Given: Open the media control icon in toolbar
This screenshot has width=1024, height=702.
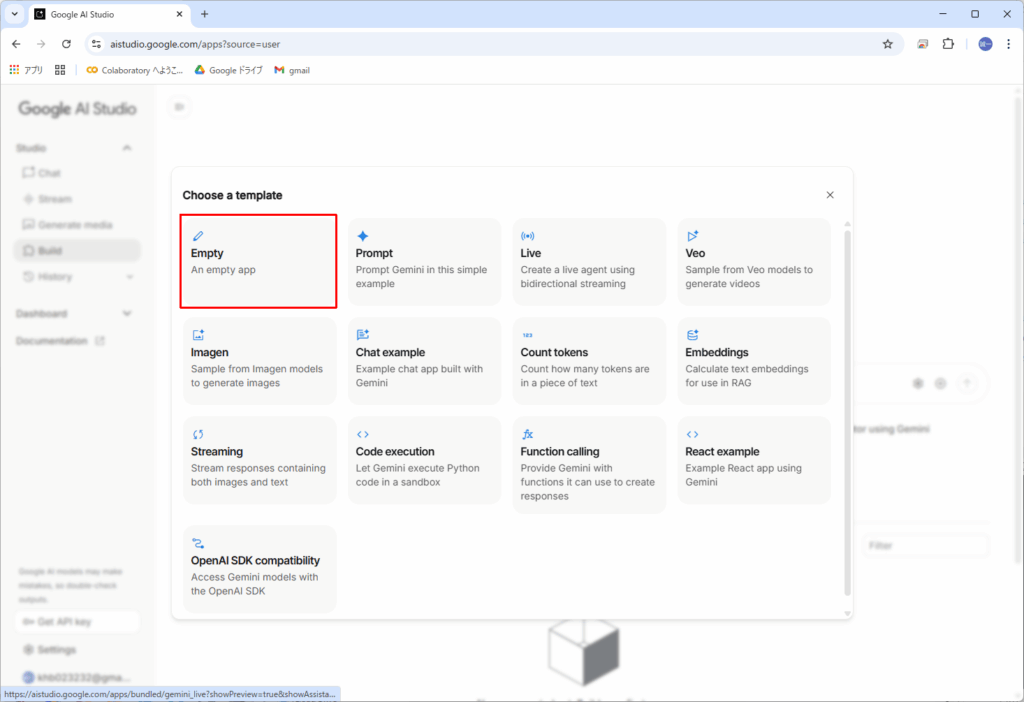Looking at the screenshot, I should [x=922, y=44].
